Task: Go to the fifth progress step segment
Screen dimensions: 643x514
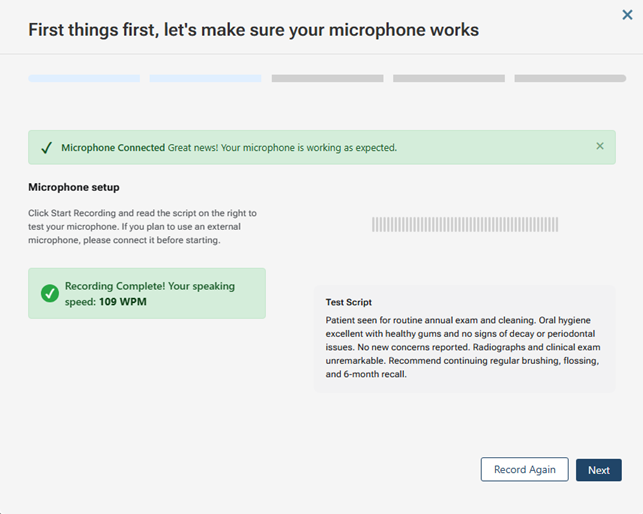Action: pos(570,78)
